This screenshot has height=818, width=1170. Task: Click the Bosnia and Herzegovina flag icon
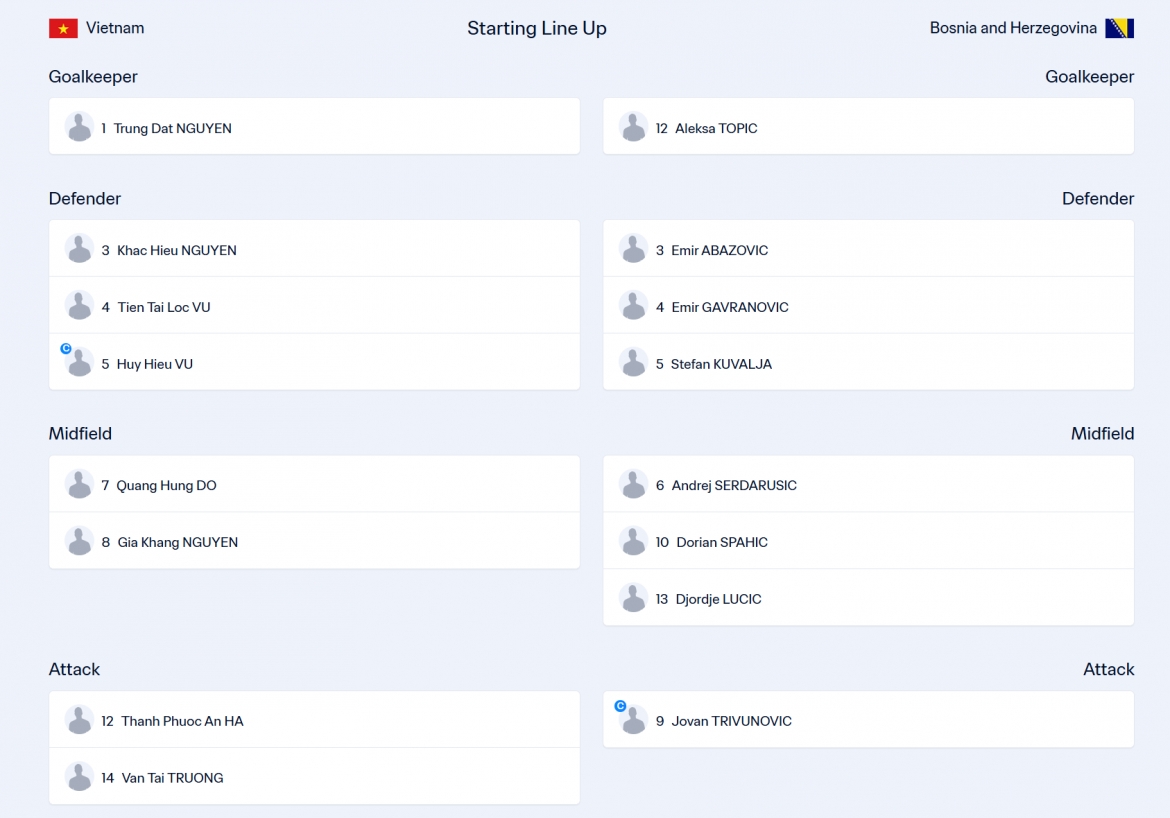[x=1119, y=28]
